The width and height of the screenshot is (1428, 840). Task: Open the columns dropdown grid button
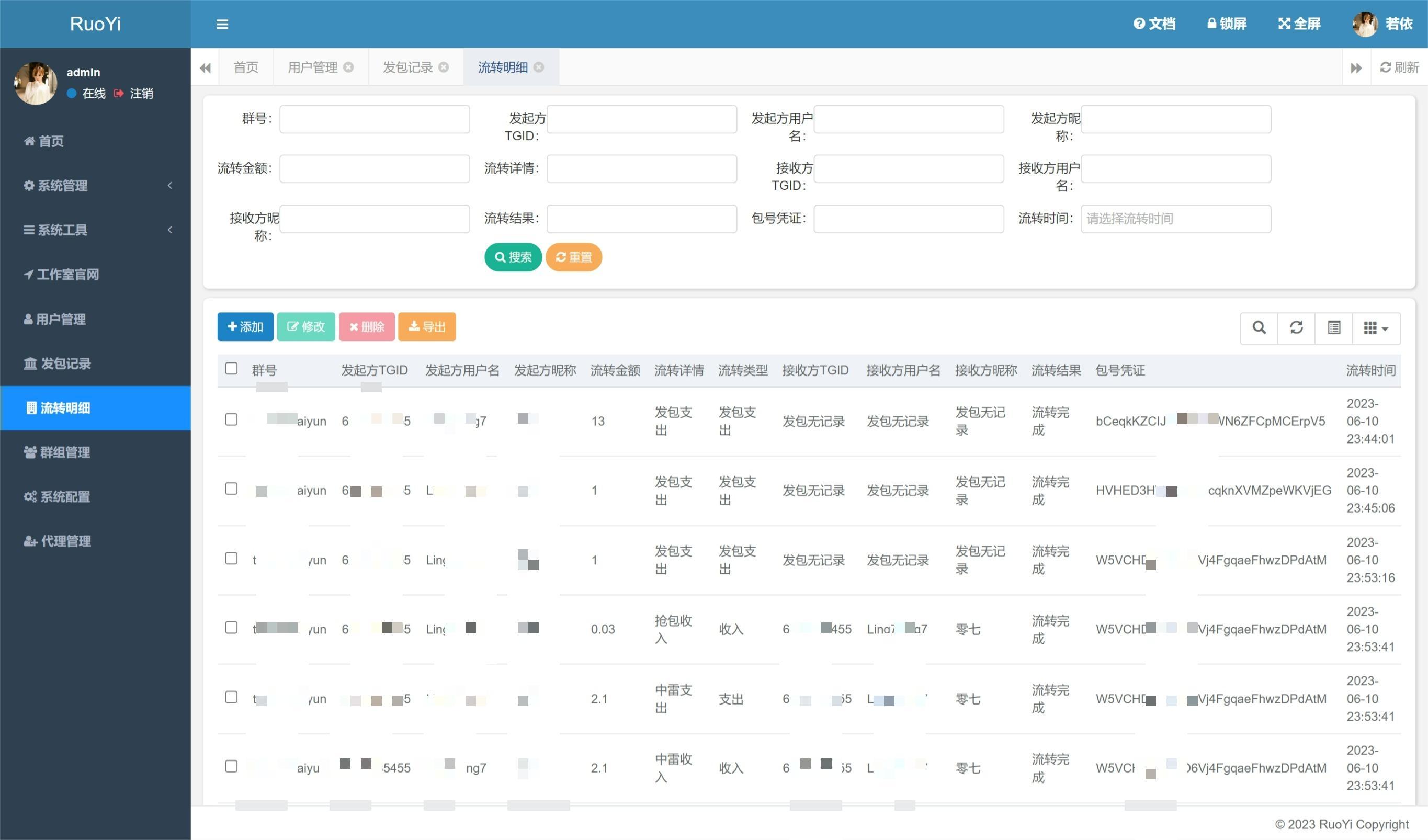(x=1375, y=328)
